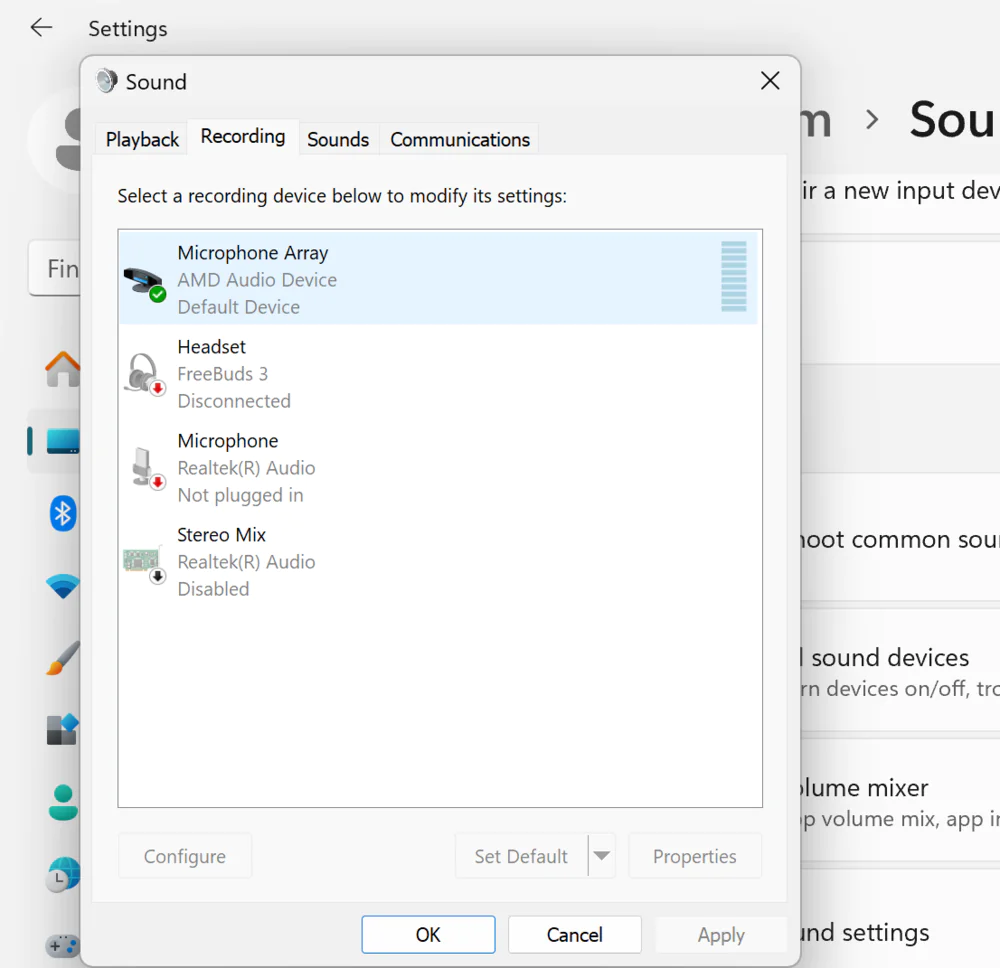Open Home in Settings sidebar
The image size is (1000, 968).
pyautogui.click(x=62, y=369)
